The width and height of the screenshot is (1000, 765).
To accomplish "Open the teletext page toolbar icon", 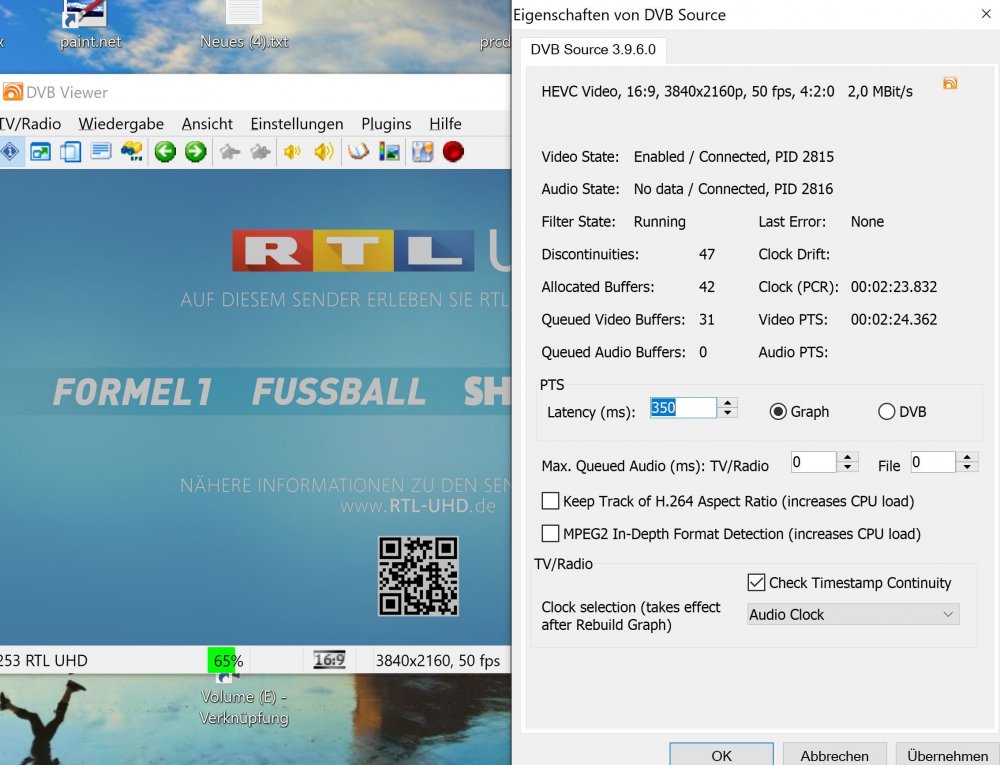I will (x=101, y=152).
